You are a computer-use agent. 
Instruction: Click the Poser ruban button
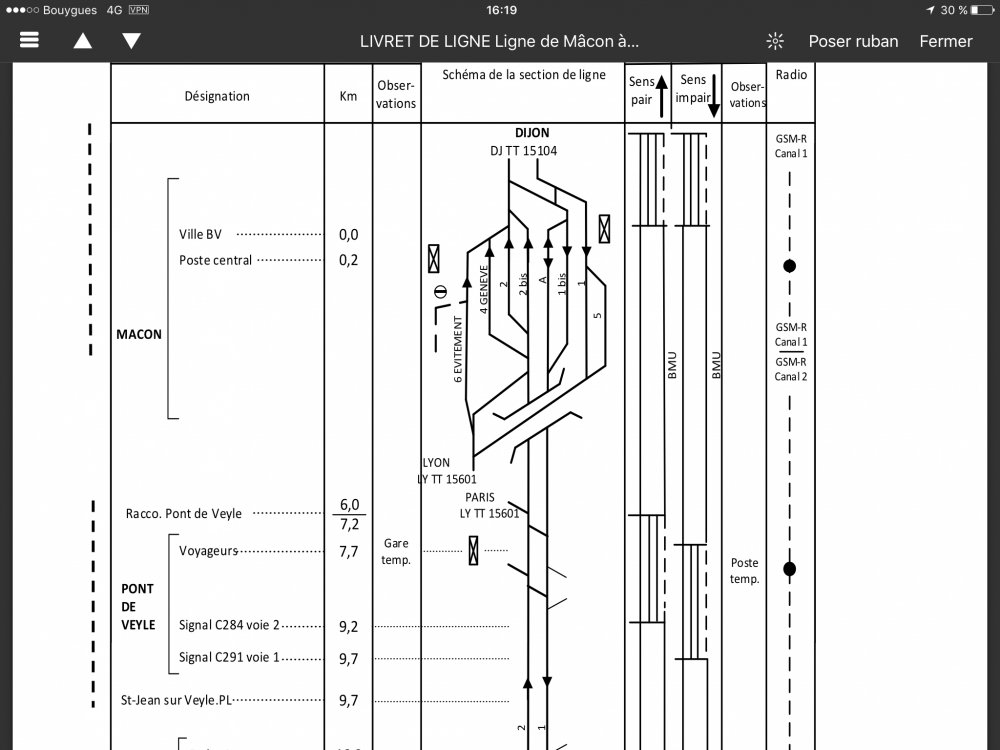click(x=853, y=41)
